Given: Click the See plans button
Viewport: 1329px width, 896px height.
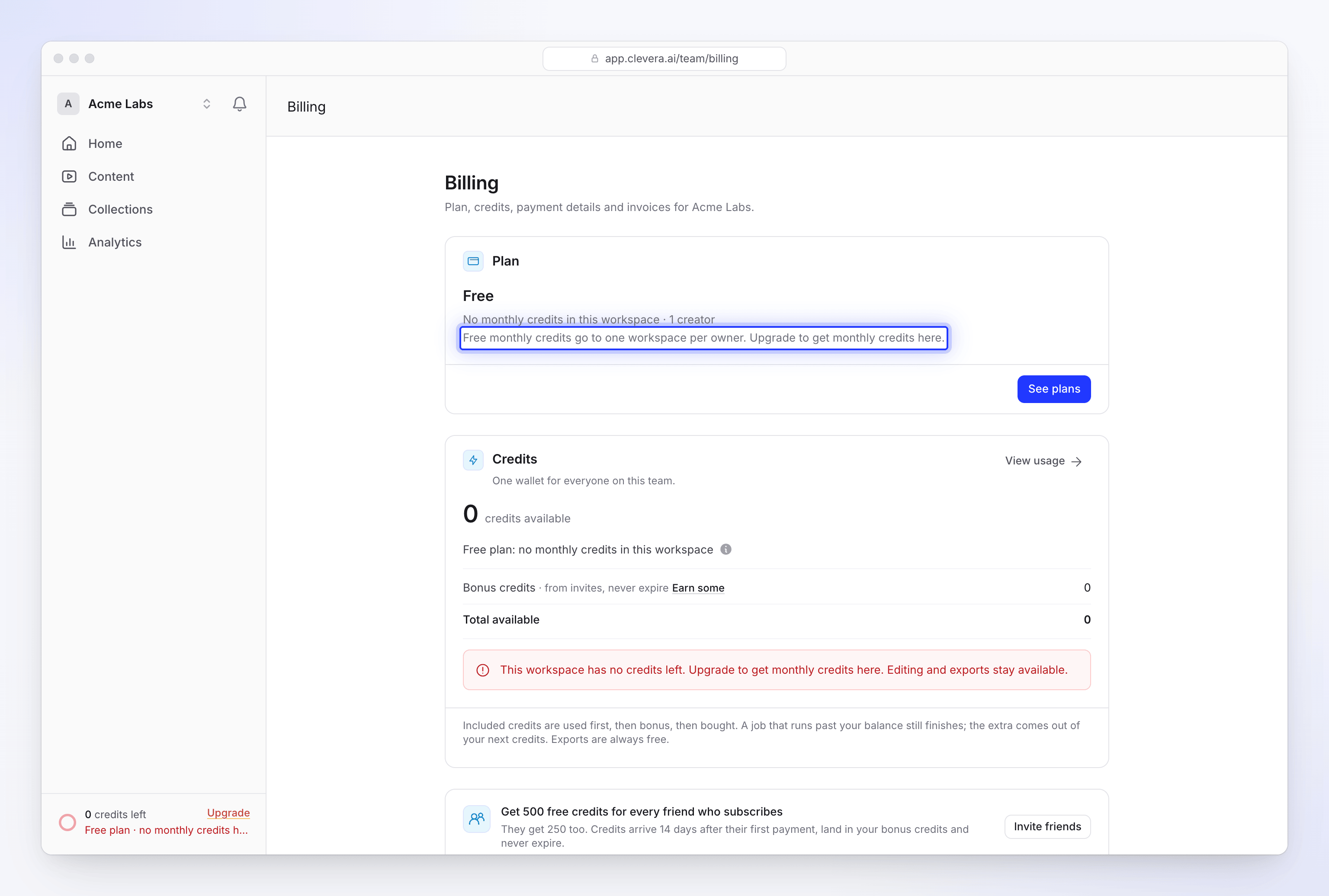Looking at the screenshot, I should pyautogui.click(x=1053, y=389).
